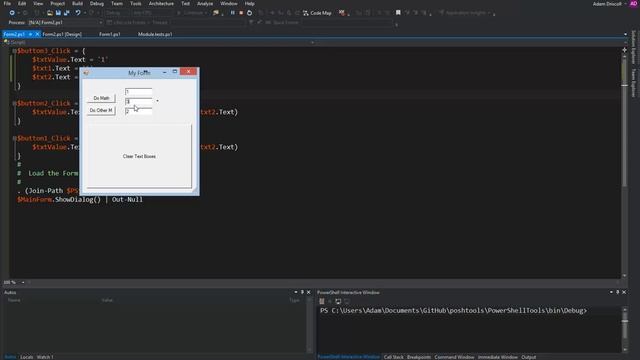Viewport: 640px width, 360px height.
Task: Collapse the $button3_Click code block
Action: pos(14,51)
